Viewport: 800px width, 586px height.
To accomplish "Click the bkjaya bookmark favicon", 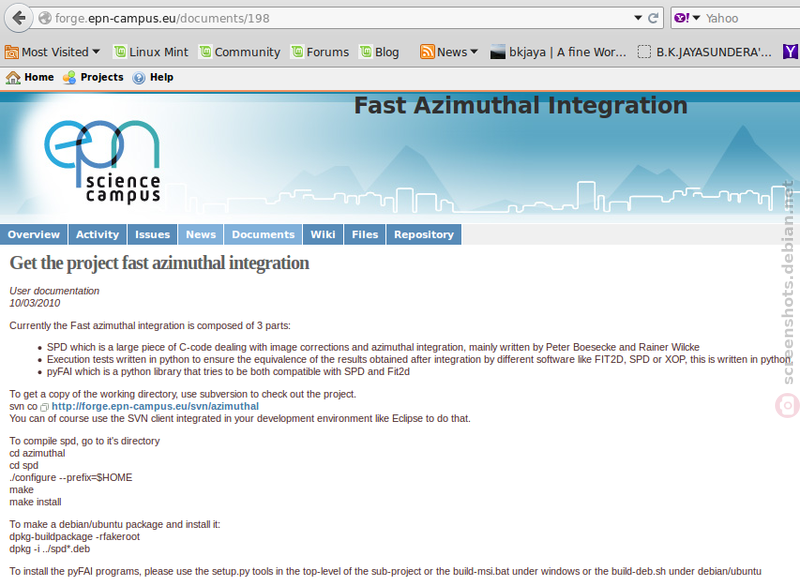I will 497,52.
